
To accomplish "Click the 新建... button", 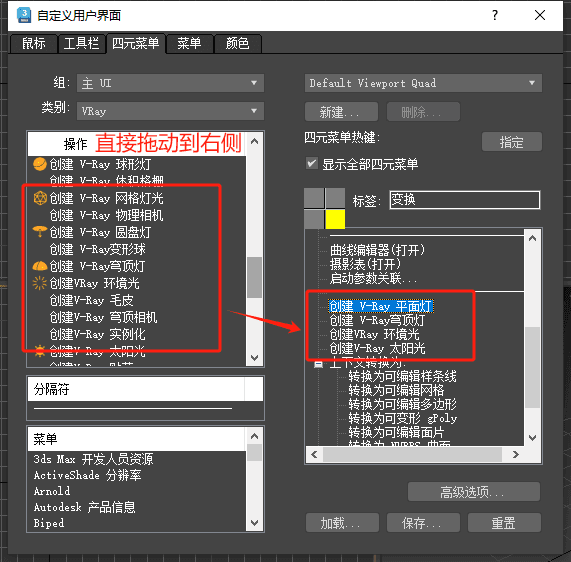I will [x=341, y=111].
